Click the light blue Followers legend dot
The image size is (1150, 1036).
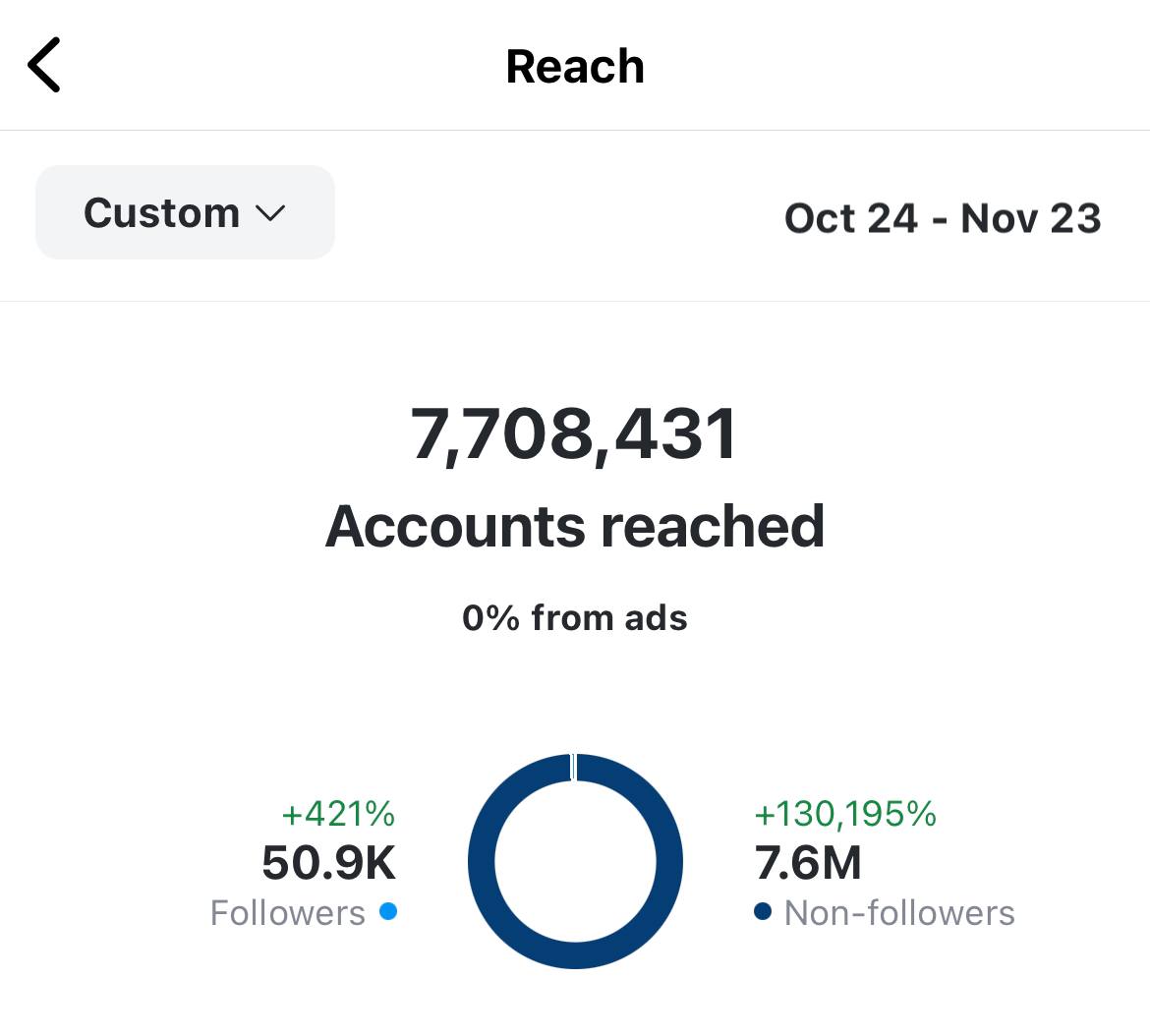pos(388,911)
